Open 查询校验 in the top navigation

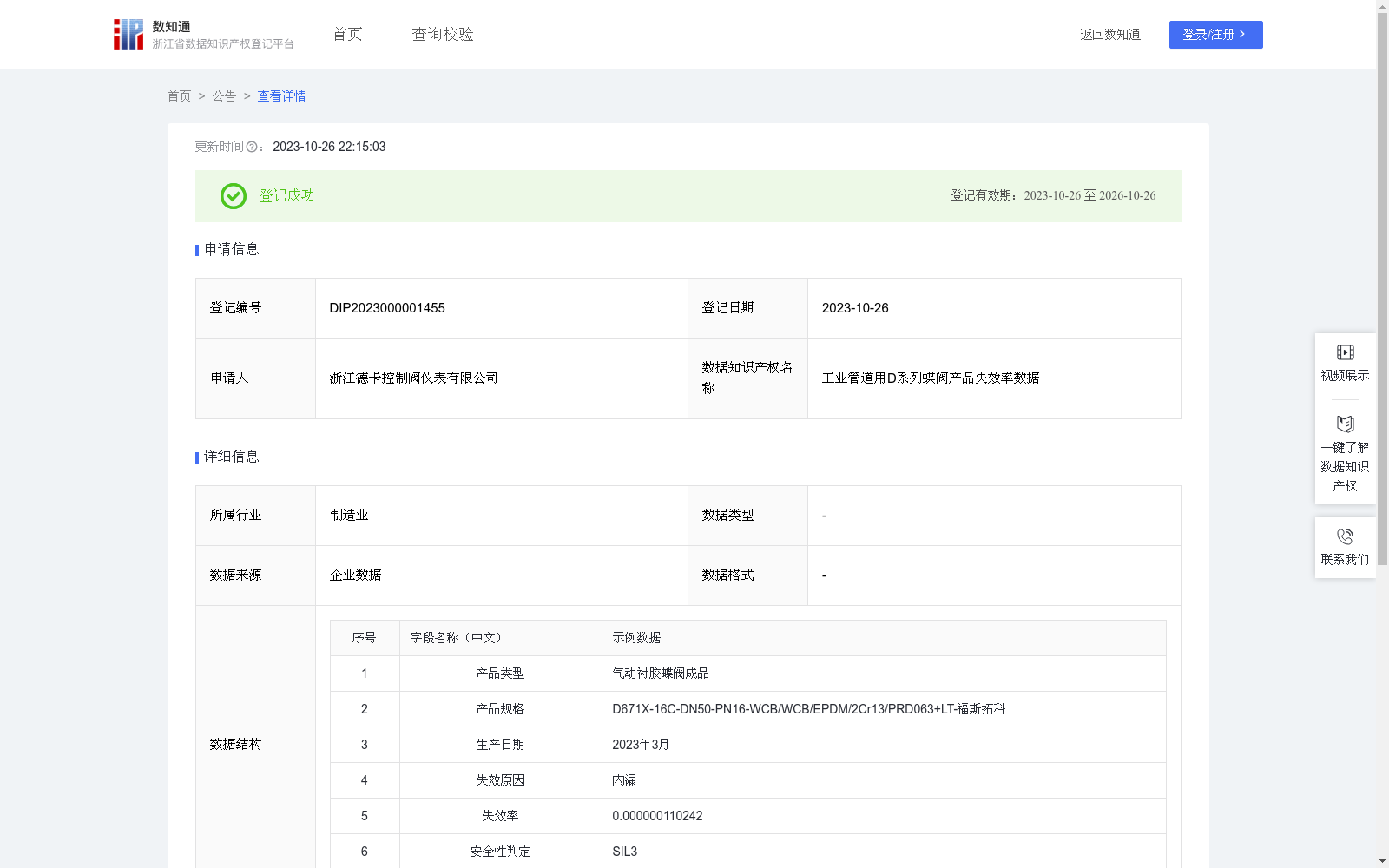[x=443, y=35]
